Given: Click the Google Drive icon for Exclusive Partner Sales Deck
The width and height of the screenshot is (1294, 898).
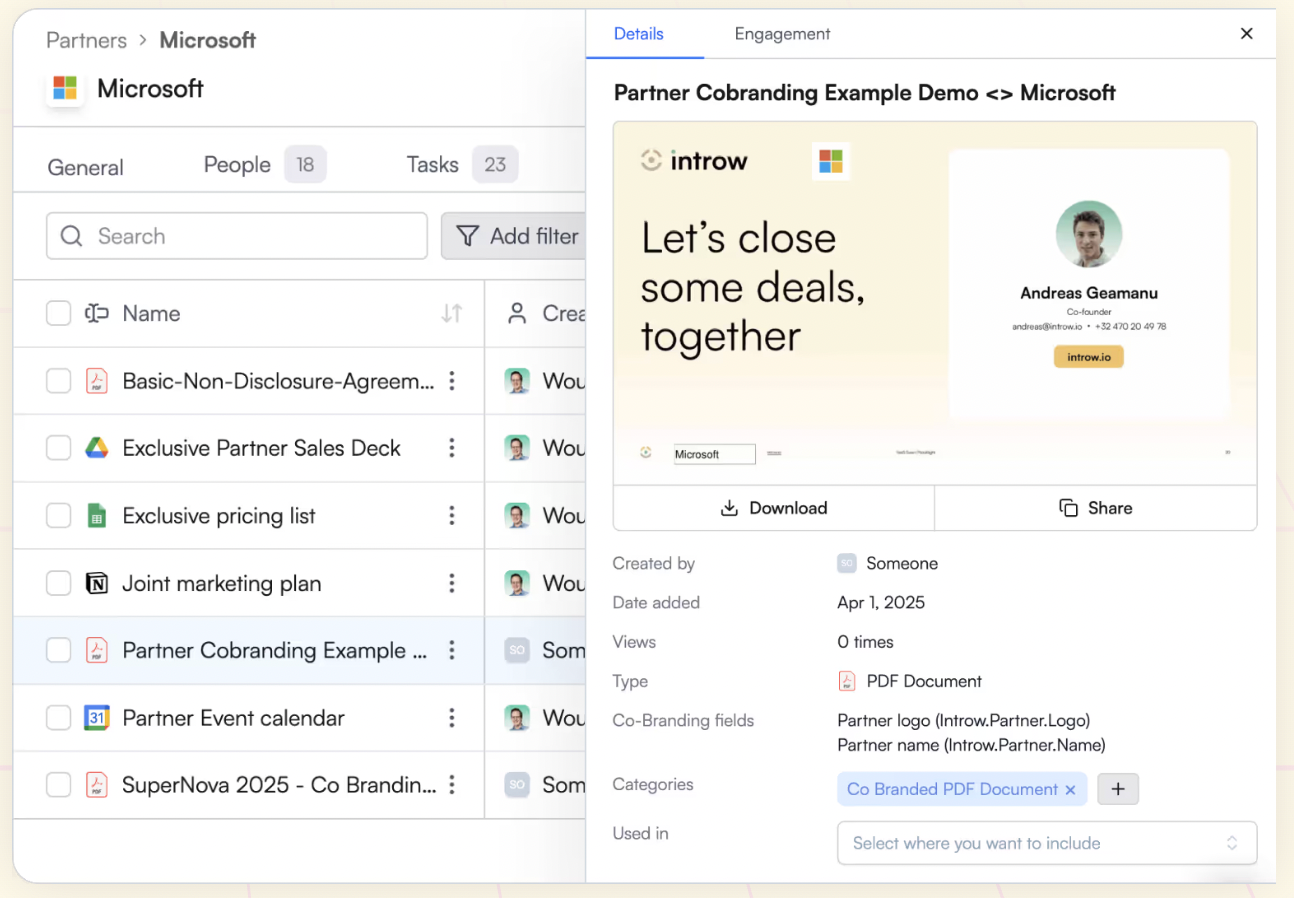Looking at the screenshot, I should [x=96, y=448].
